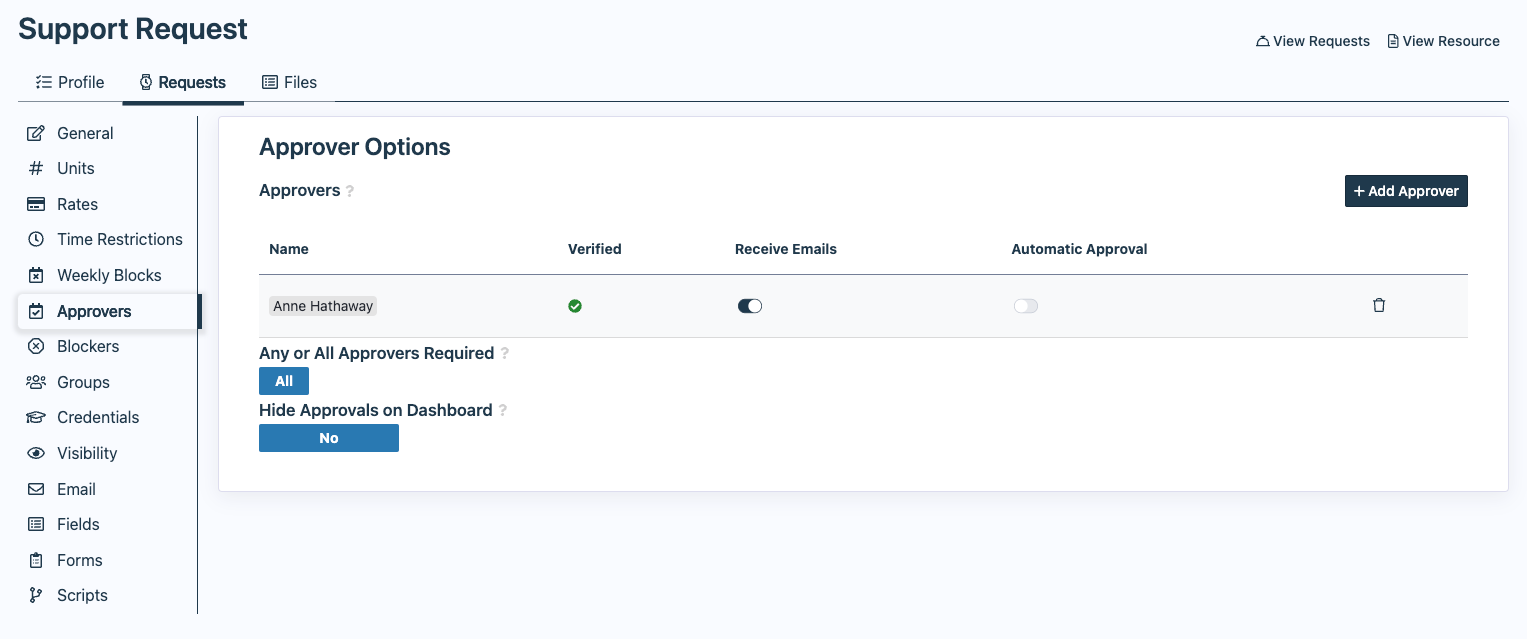Open the View Requests link
The image size is (1527, 639).
tap(1313, 41)
